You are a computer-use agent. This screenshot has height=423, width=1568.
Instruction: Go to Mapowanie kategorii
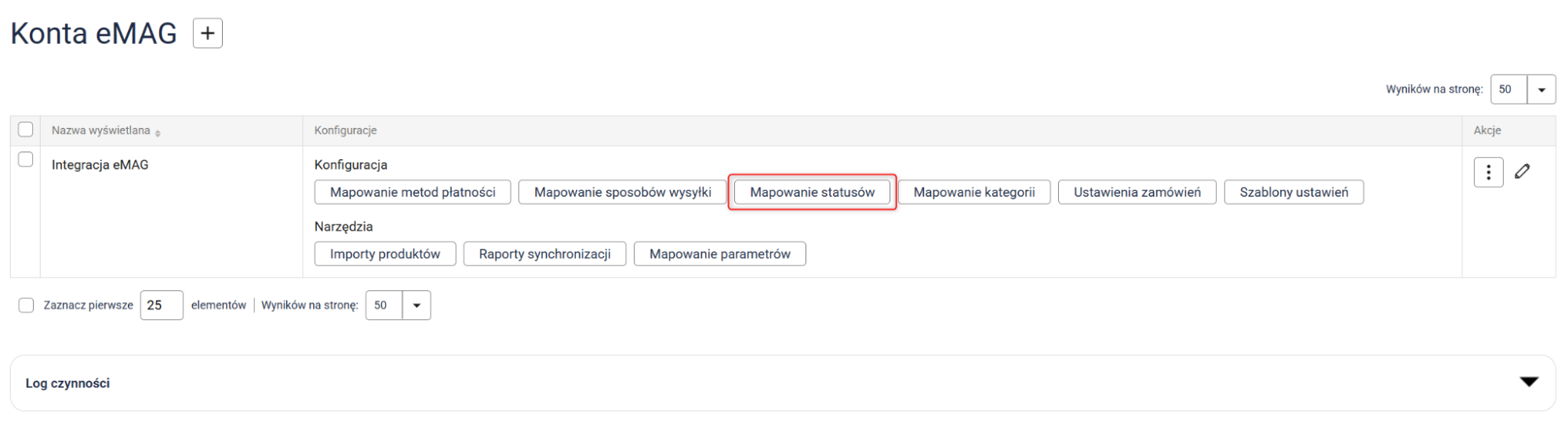click(973, 192)
